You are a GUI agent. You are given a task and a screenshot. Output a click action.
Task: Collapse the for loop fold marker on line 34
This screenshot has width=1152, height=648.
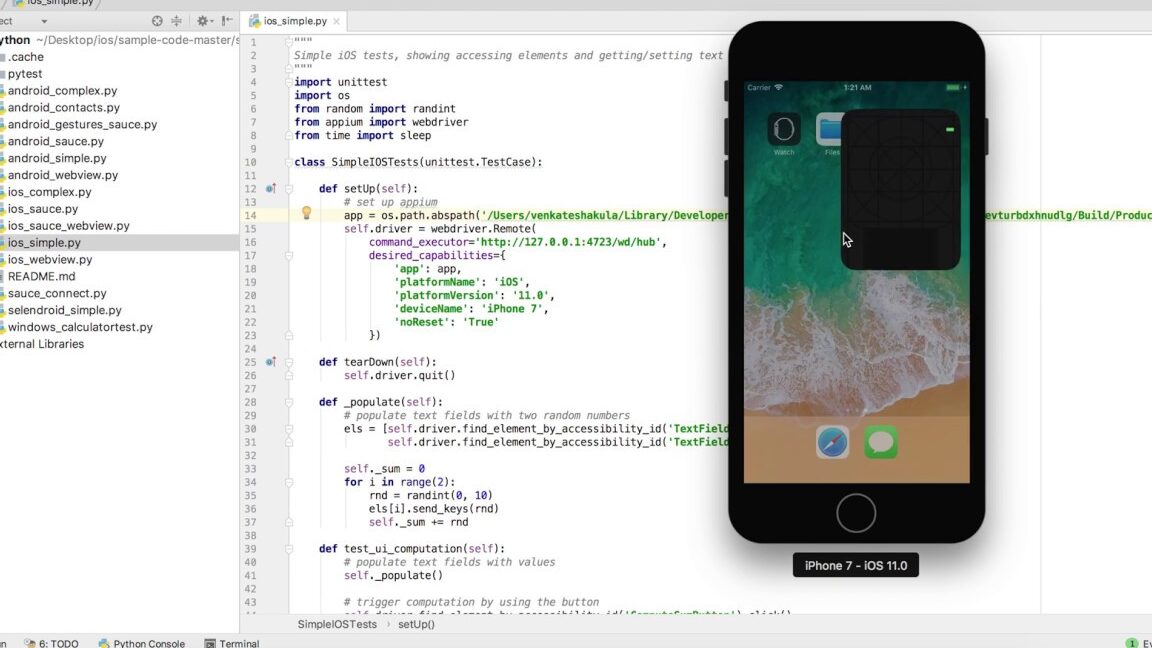pyautogui.click(x=289, y=482)
